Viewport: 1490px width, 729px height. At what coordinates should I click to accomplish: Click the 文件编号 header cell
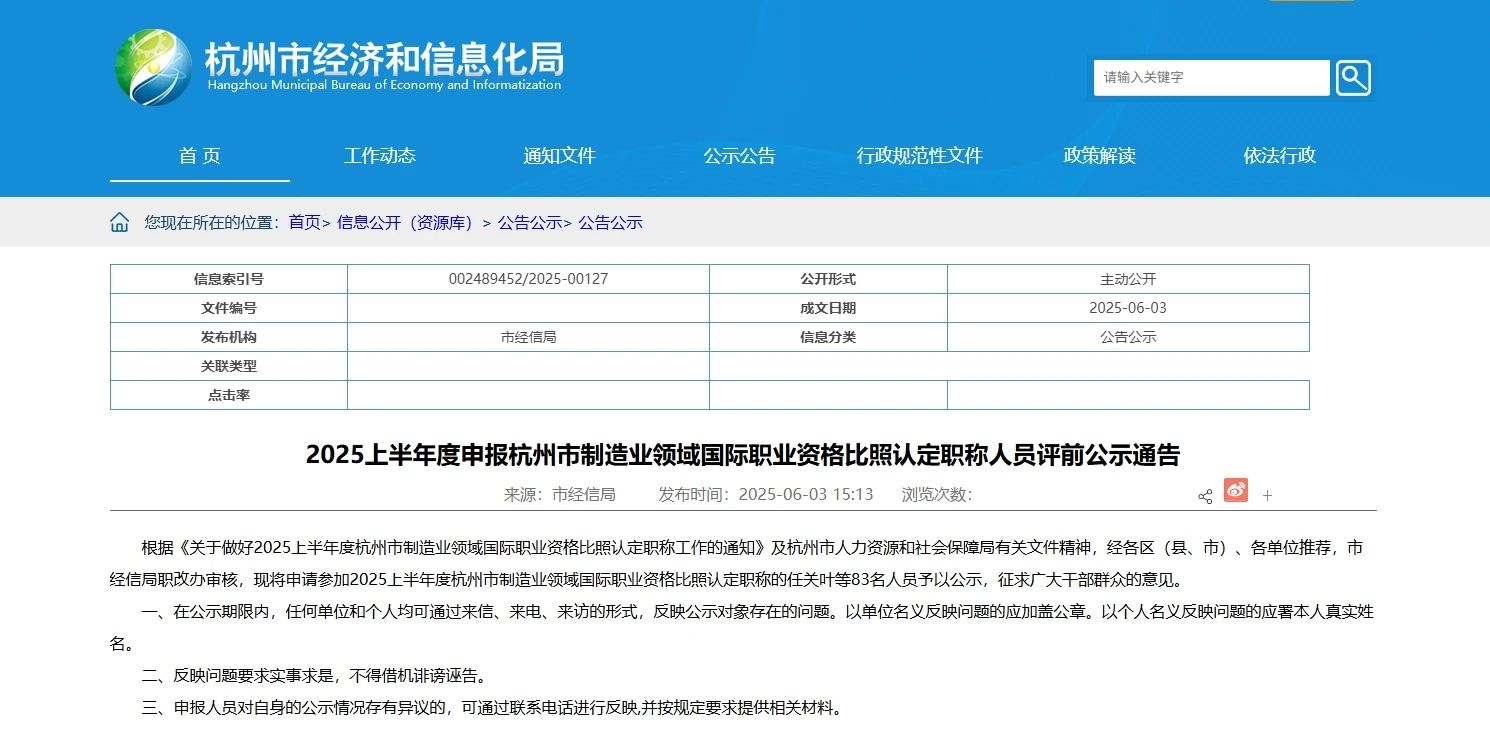(x=229, y=308)
